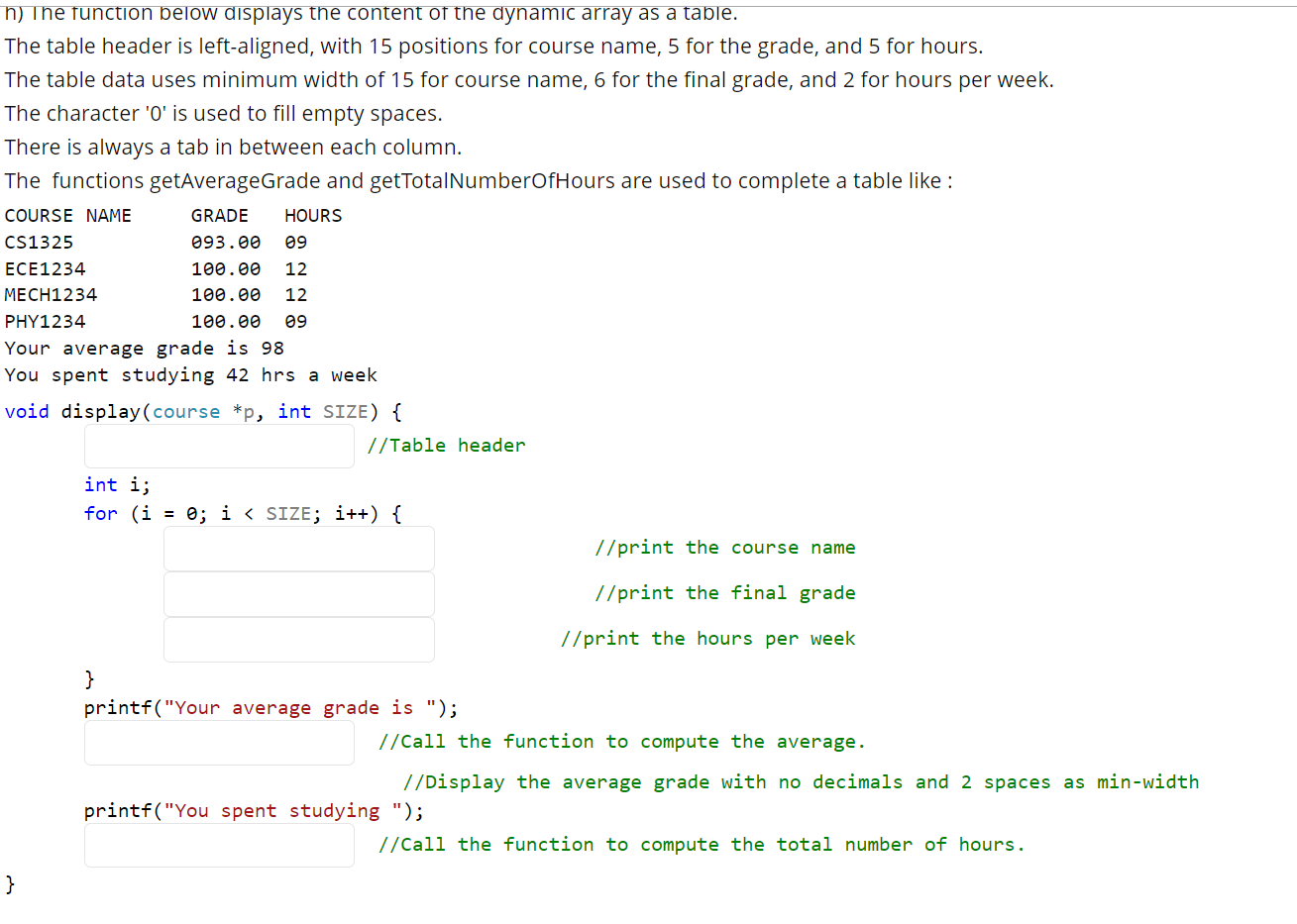
Task: Click the print final grade blank
Action: (x=297, y=593)
